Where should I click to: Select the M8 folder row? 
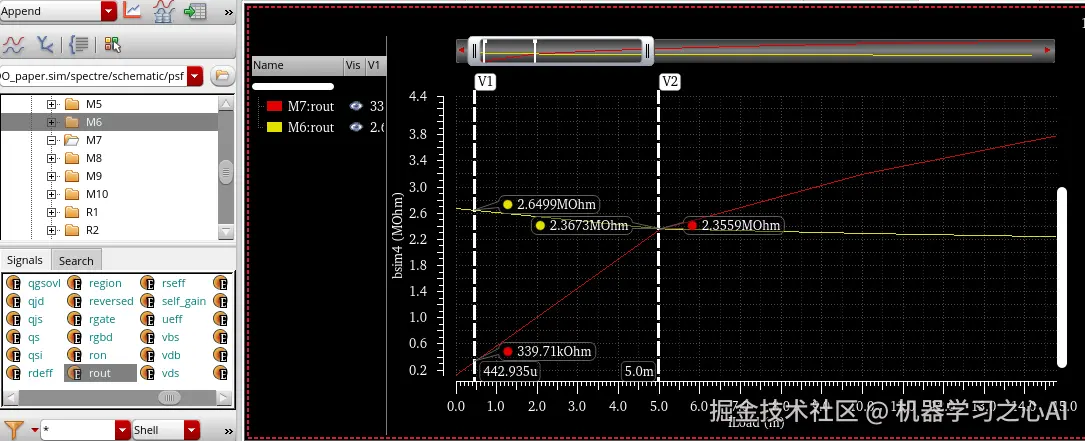pyautogui.click(x=109, y=158)
